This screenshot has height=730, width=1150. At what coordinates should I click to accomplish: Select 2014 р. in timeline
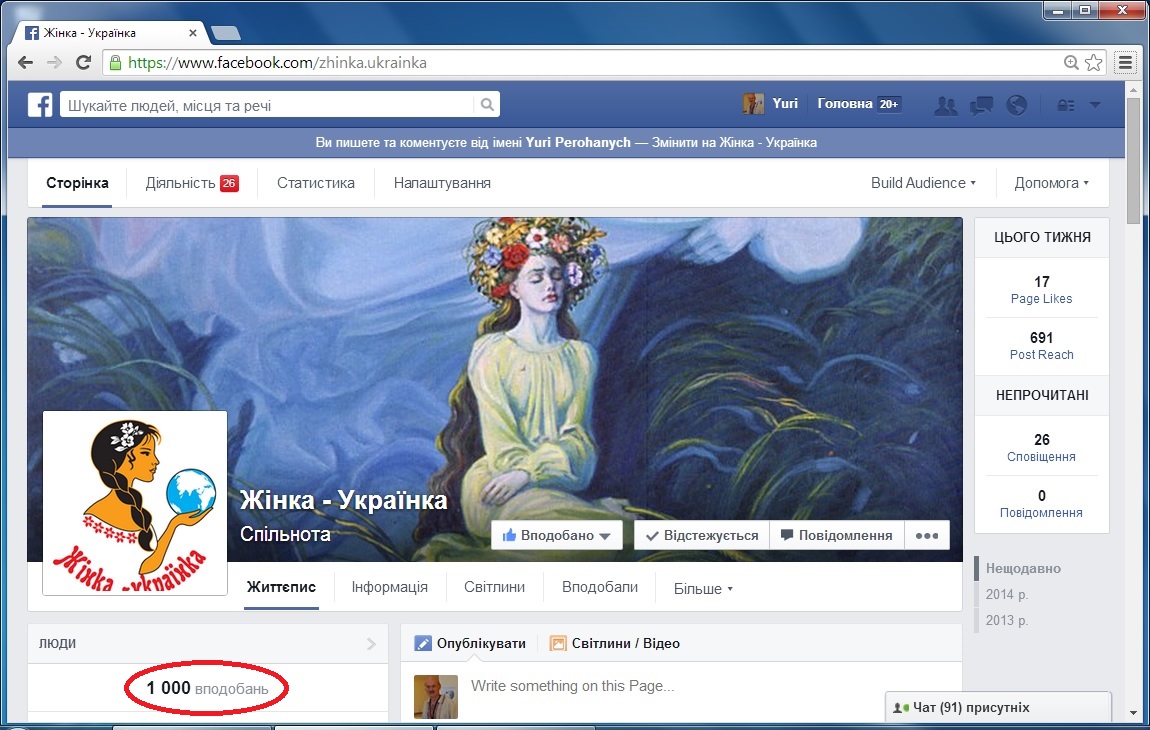1007,594
